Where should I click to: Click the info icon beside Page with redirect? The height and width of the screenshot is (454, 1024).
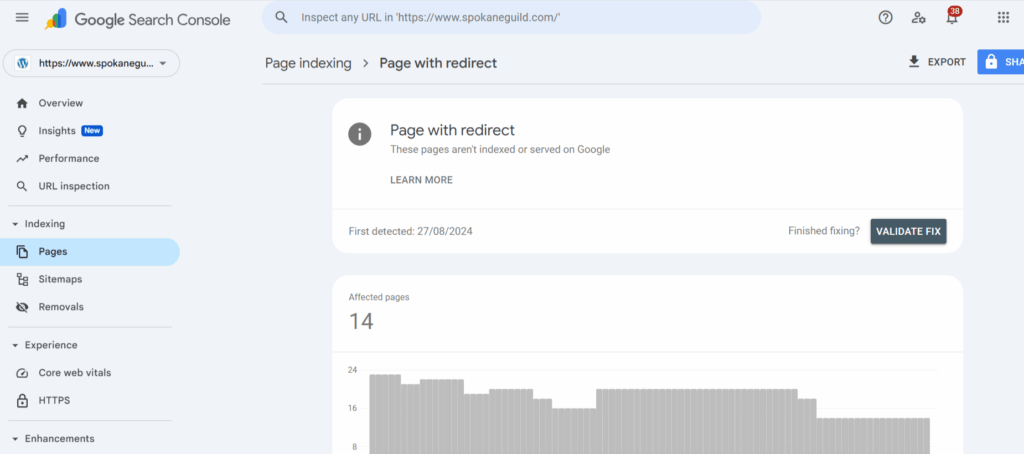click(x=360, y=134)
